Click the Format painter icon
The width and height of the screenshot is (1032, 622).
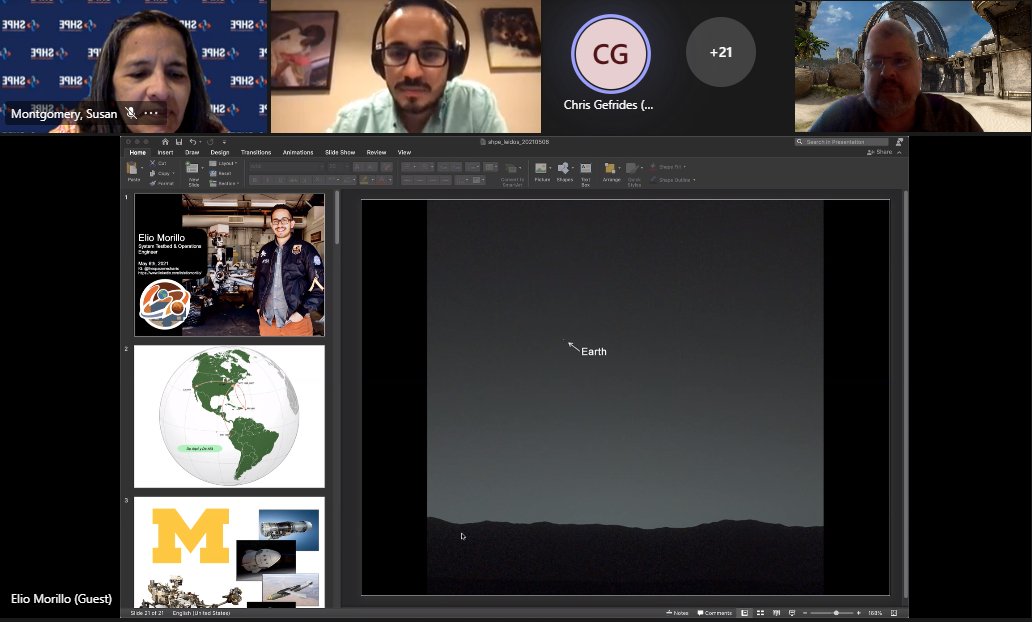tap(153, 183)
